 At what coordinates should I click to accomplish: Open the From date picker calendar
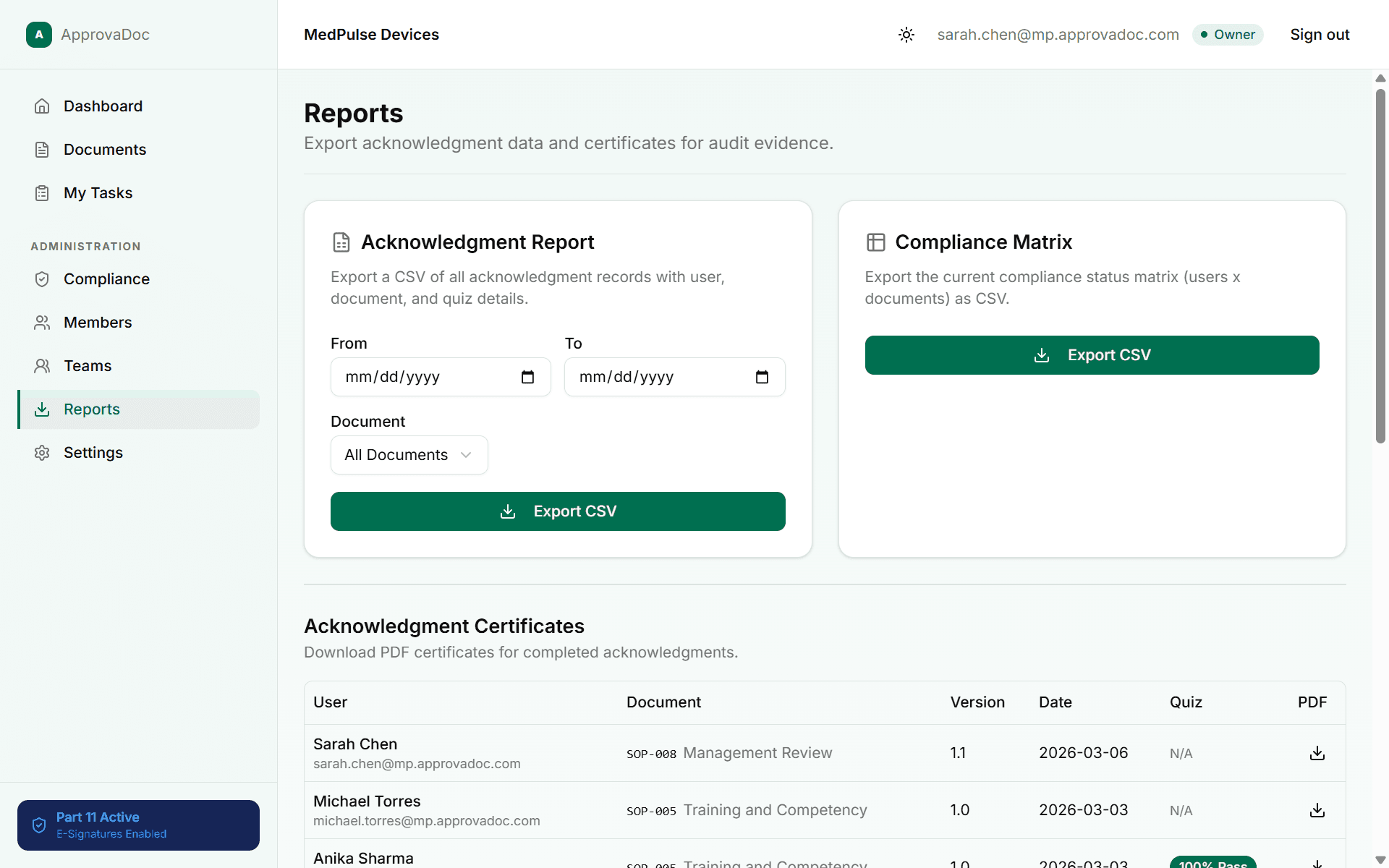click(x=528, y=377)
